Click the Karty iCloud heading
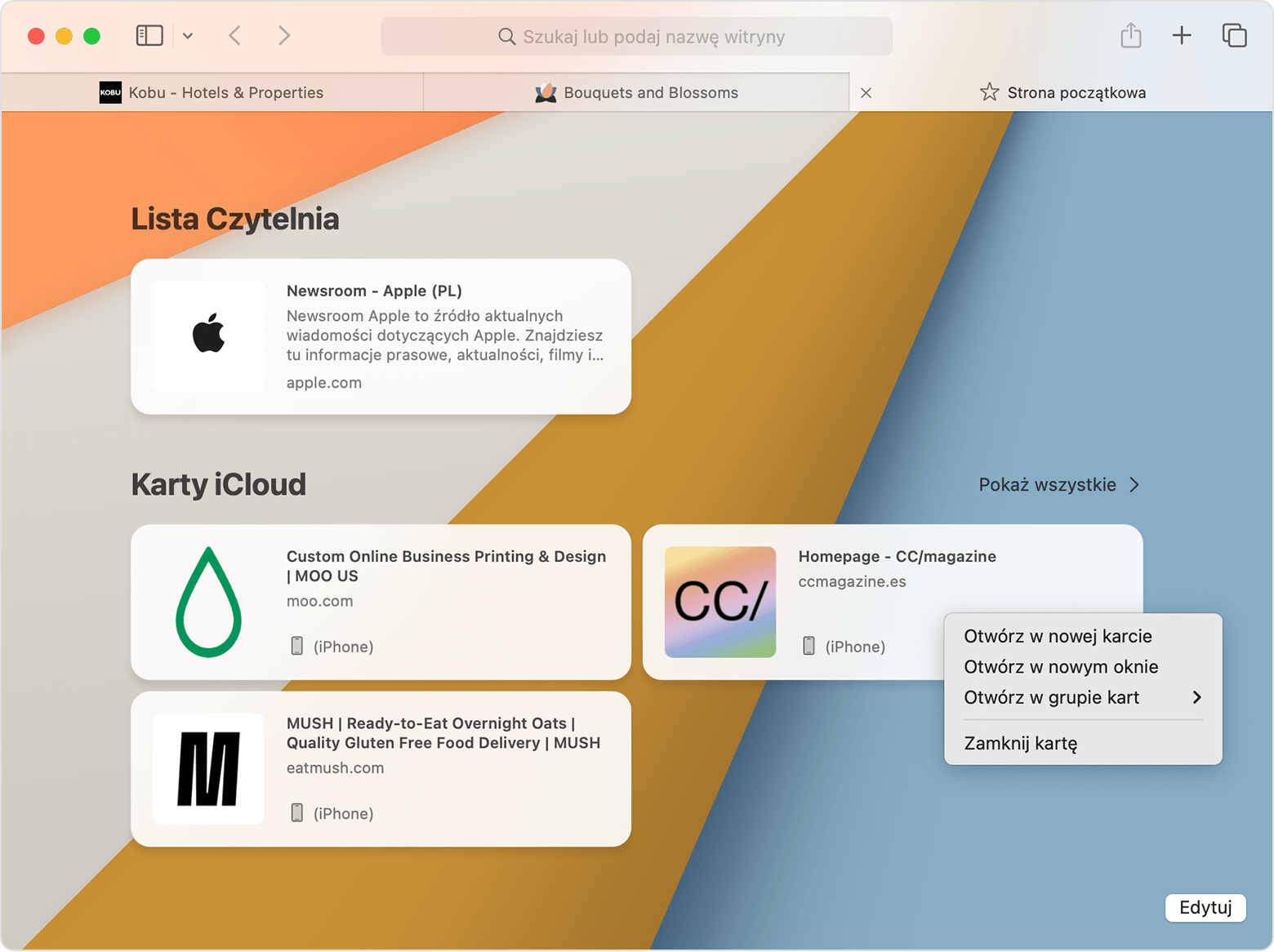1274x952 pixels. [x=219, y=485]
